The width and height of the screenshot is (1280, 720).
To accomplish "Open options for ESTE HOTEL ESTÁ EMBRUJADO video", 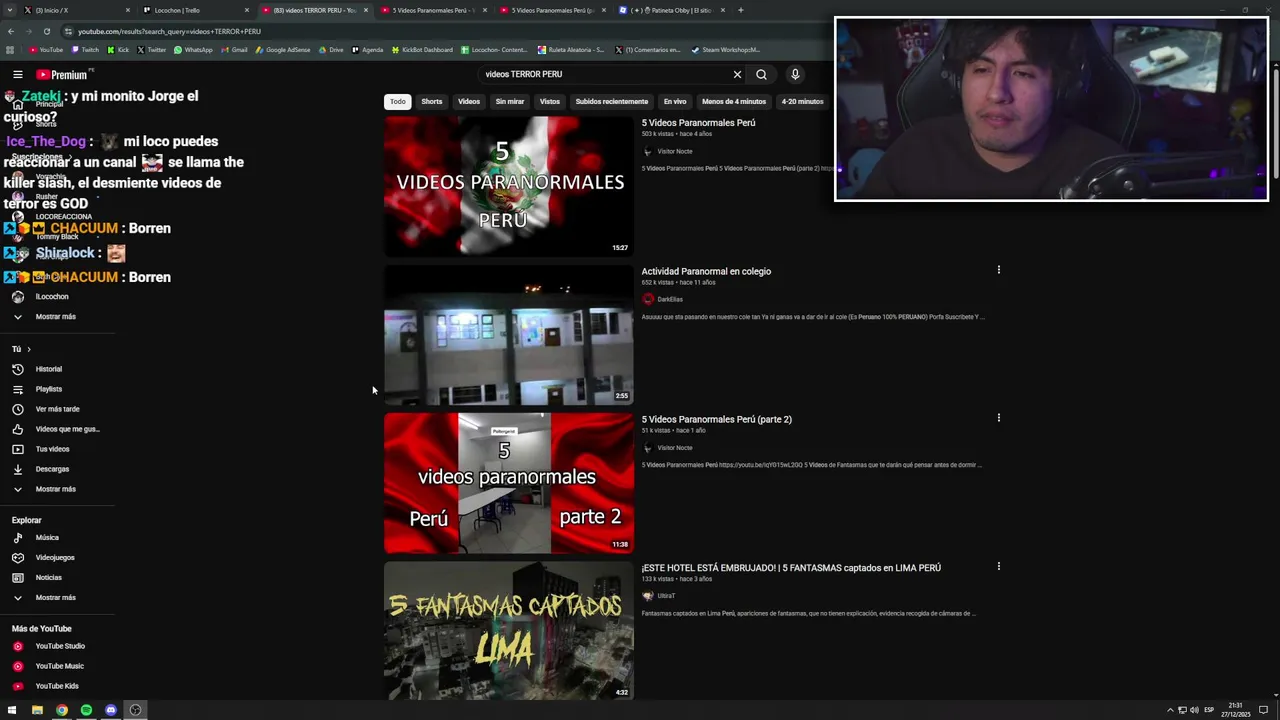I will point(998,566).
